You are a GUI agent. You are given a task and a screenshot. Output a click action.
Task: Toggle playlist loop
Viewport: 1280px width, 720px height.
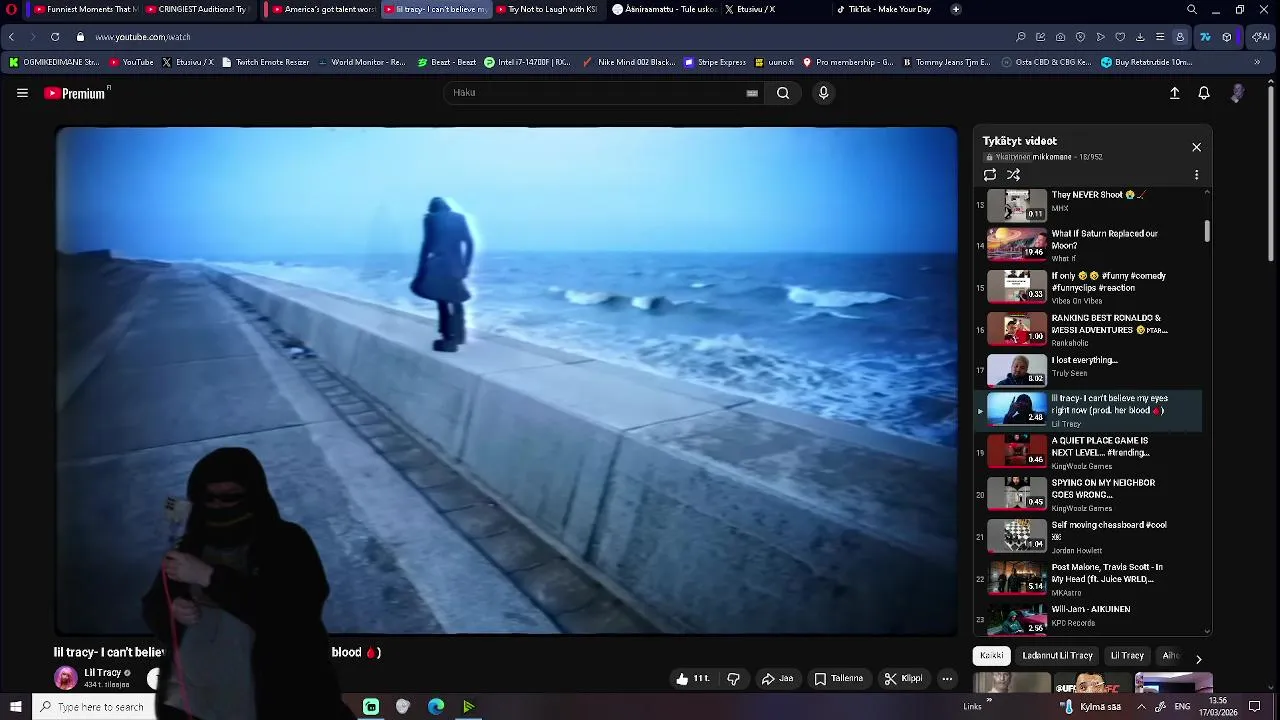(990, 175)
